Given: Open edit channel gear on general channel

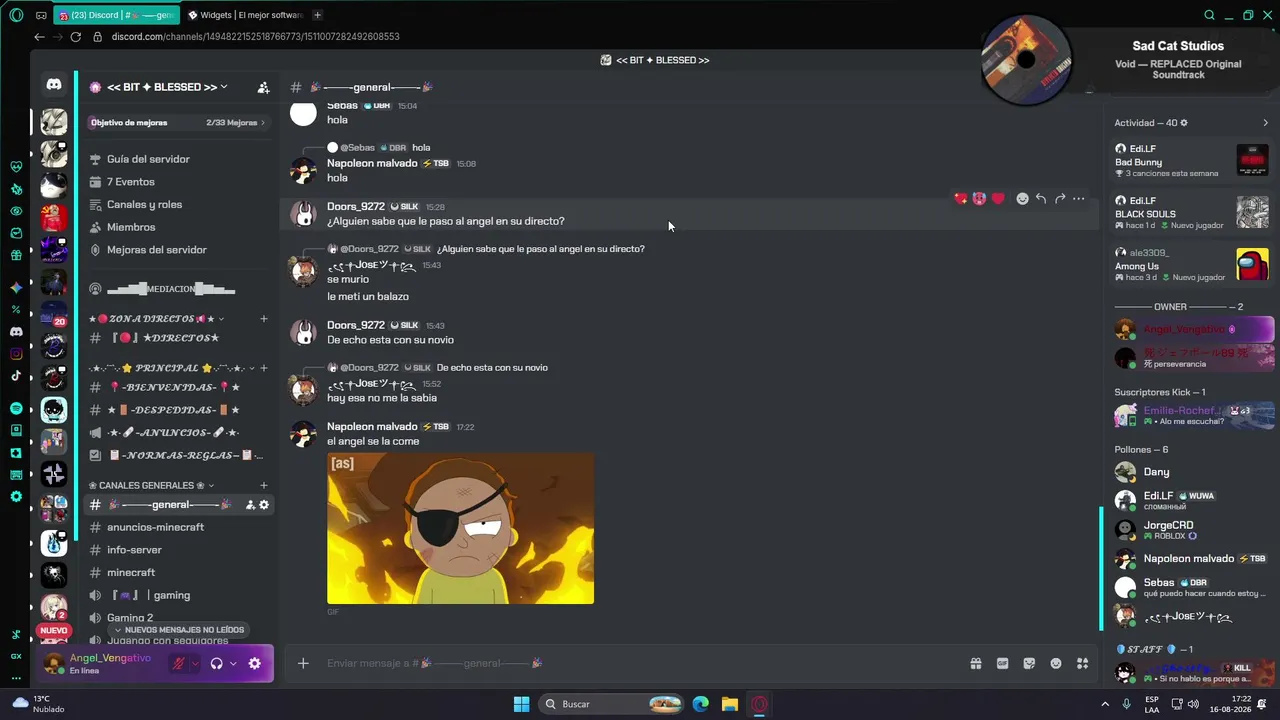Looking at the screenshot, I should pos(264,505).
